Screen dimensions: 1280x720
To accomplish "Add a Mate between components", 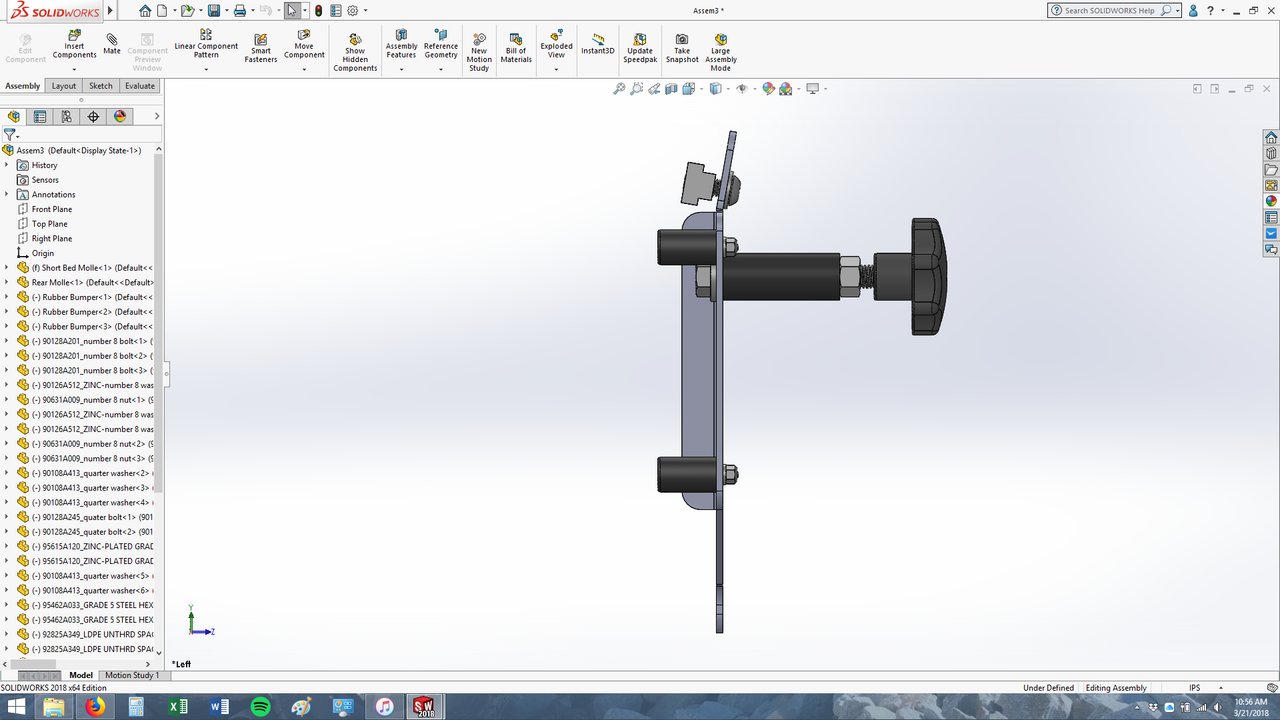I will [x=112, y=44].
